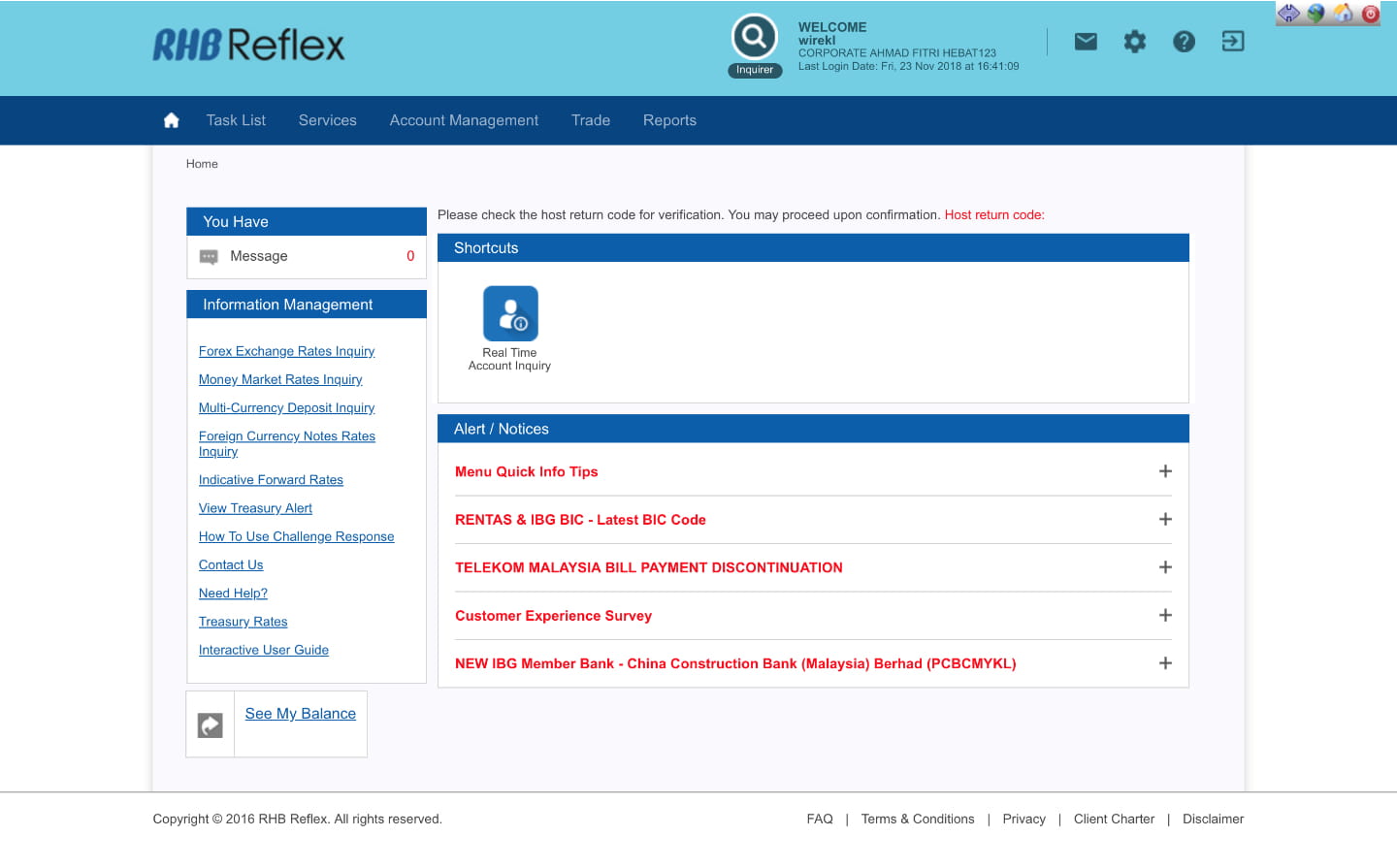Viewport: 1397px width, 868px height.
Task: Open the mail envelope icon in header
Action: coord(1086,42)
